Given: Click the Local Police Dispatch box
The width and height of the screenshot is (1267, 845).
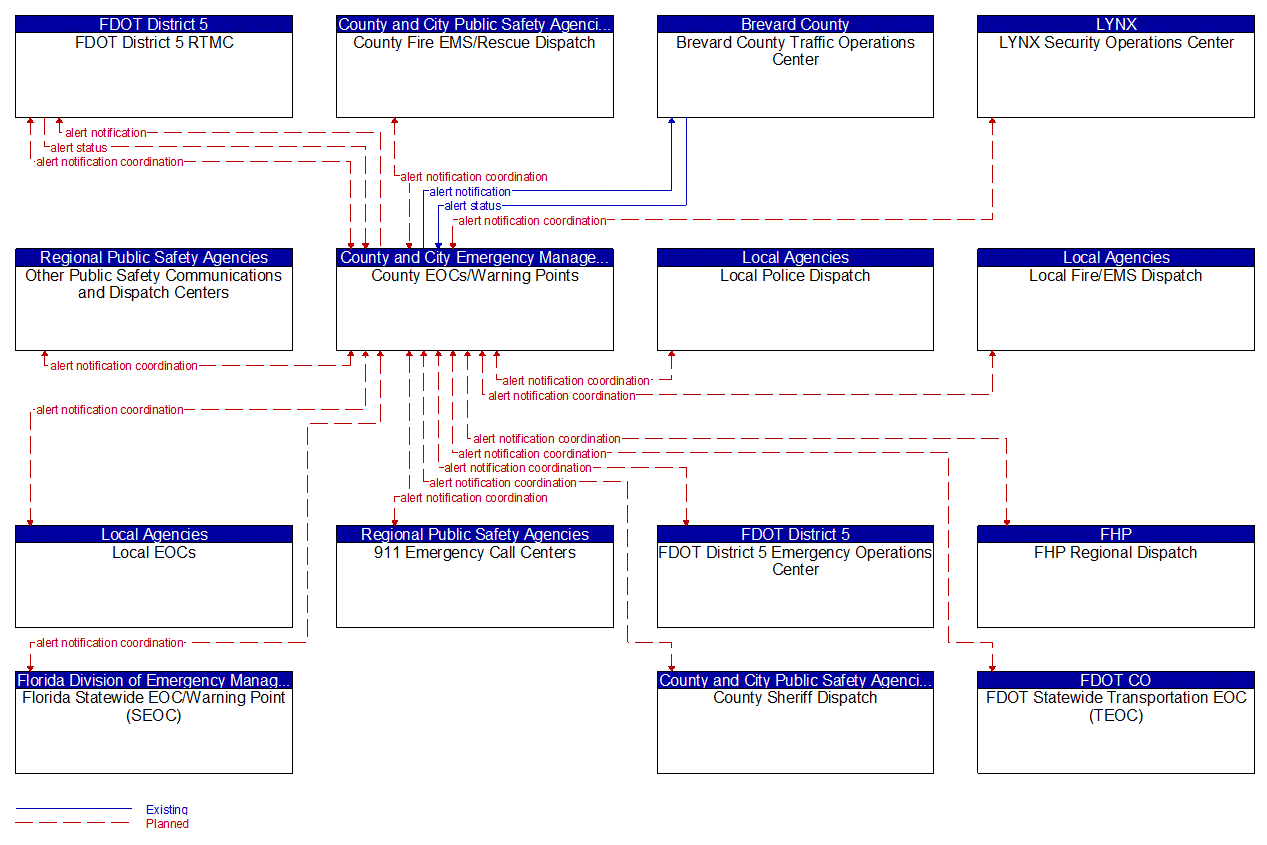Looking at the screenshot, I should [x=795, y=300].
